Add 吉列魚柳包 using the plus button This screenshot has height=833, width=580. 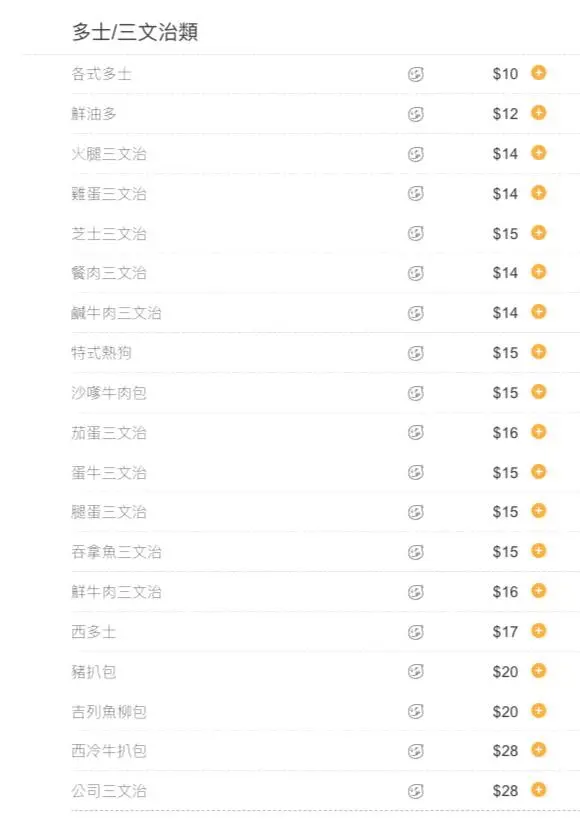coord(539,710)
